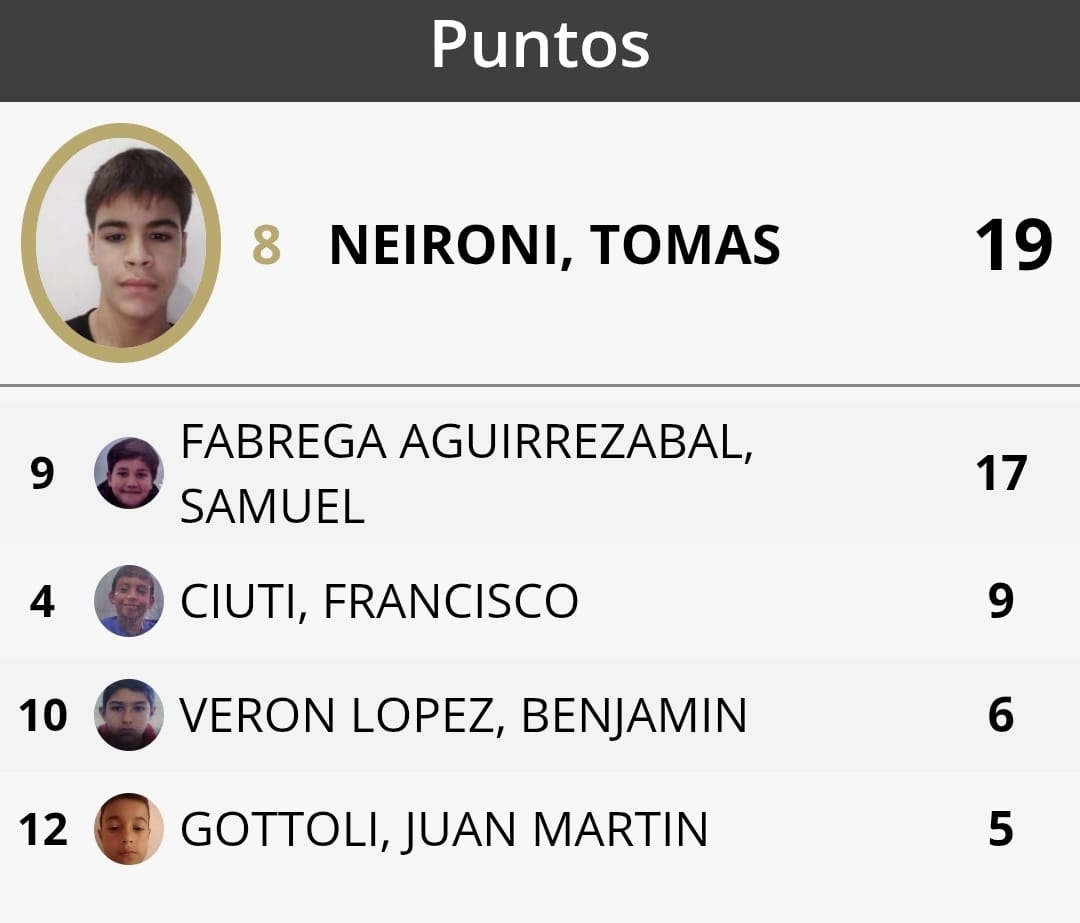
Task: Open the large oval photo of Neironi, Tomas
Action: click(121, 243)
